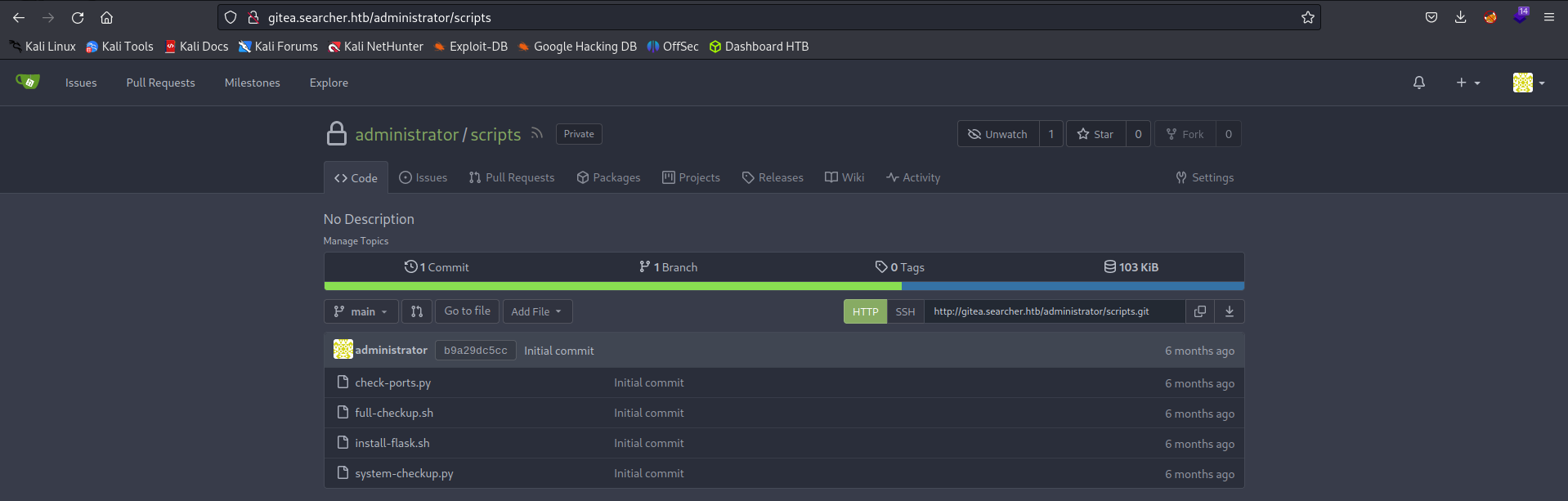Open the repository Settings tab

click(x=1204, y=177)
